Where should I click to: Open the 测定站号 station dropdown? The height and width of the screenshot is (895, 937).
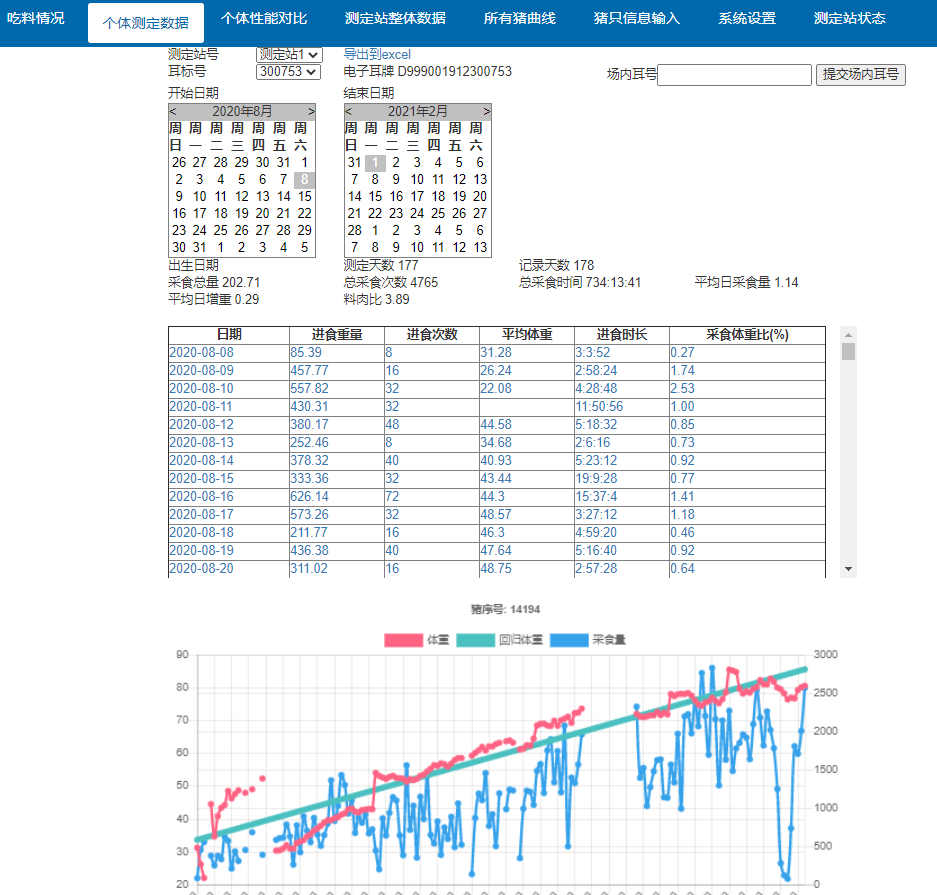point(288,54)
